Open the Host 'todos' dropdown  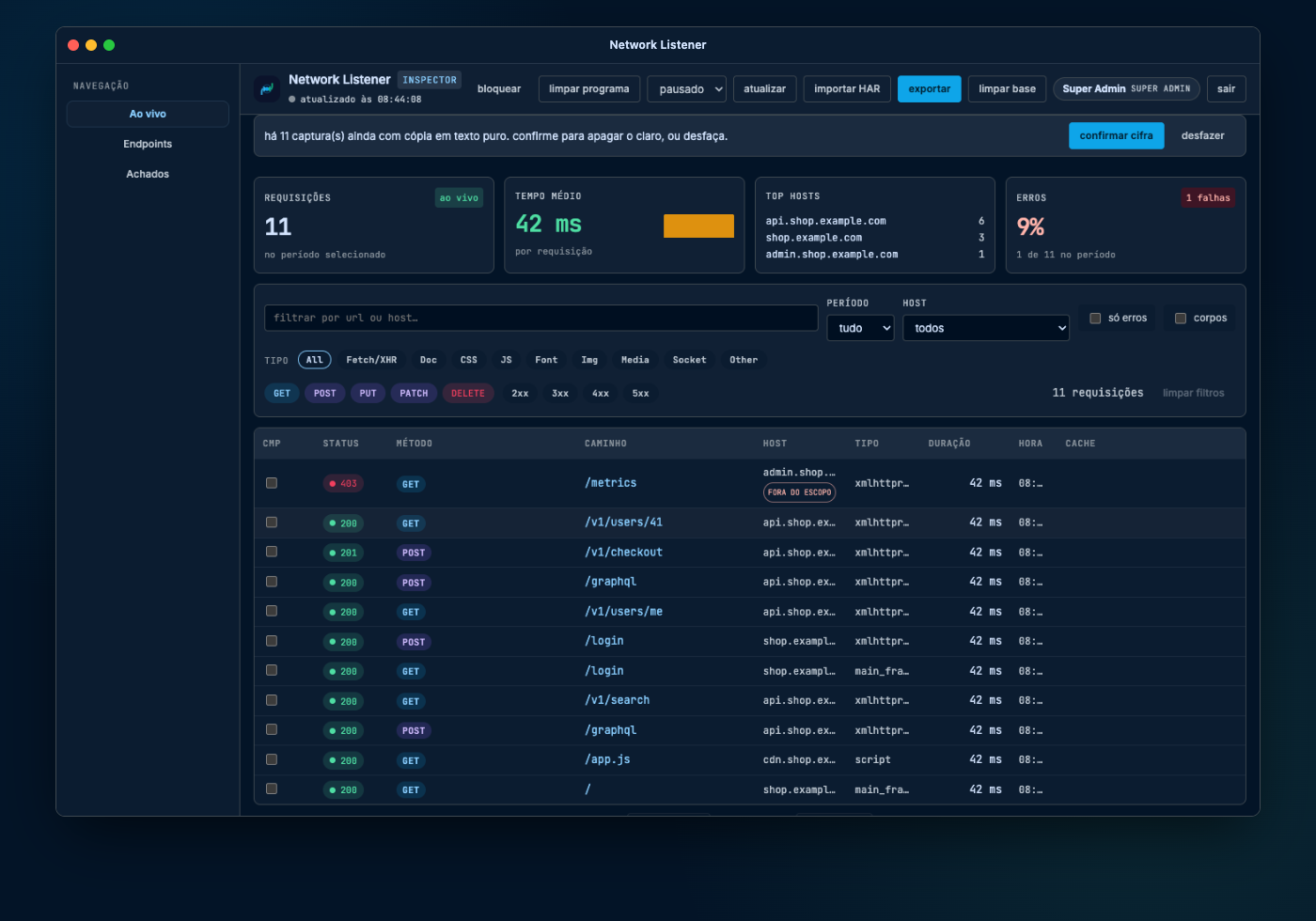(x=986, y=328)
